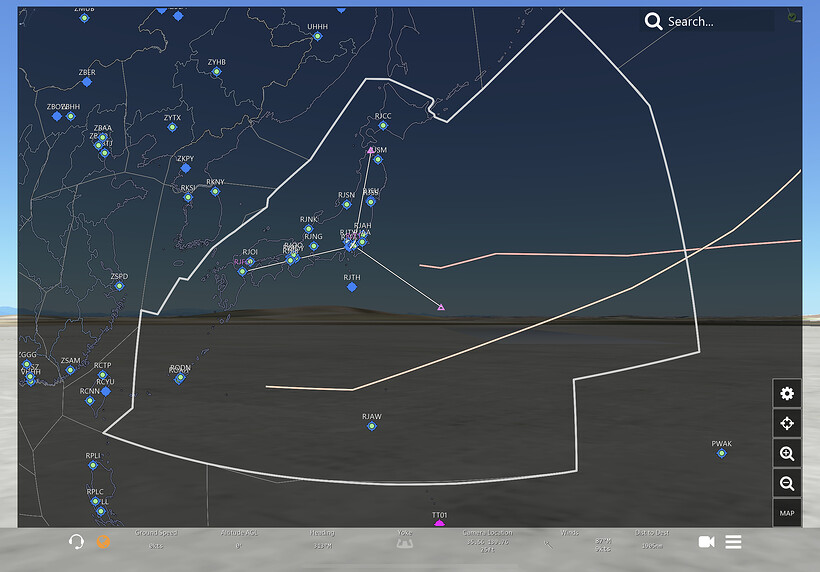Select the RPLC airport marker
This screenshot has width=820, height=572.
click(95, 501)
